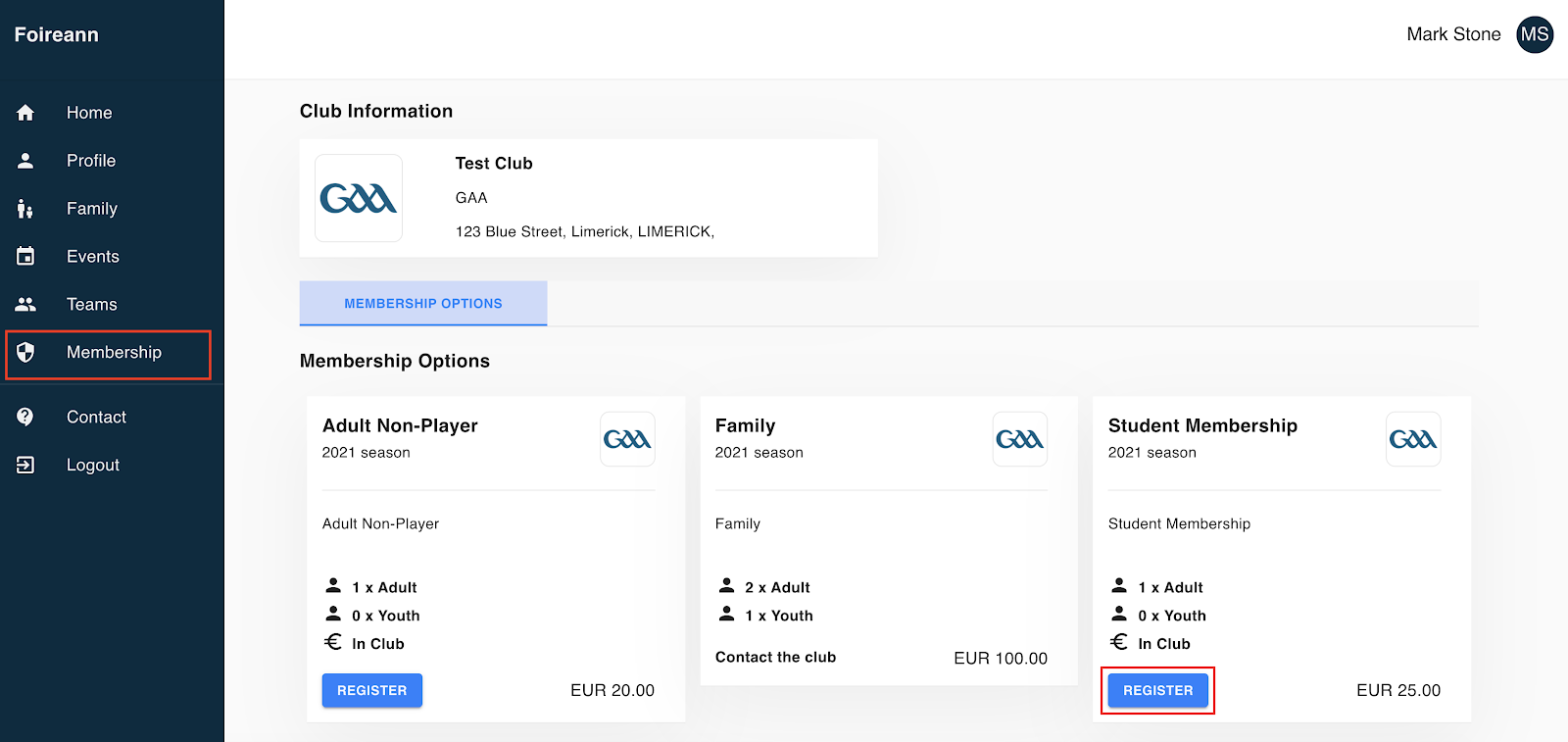
Task: Register for Student Membership
Action: click(1158, 690)
